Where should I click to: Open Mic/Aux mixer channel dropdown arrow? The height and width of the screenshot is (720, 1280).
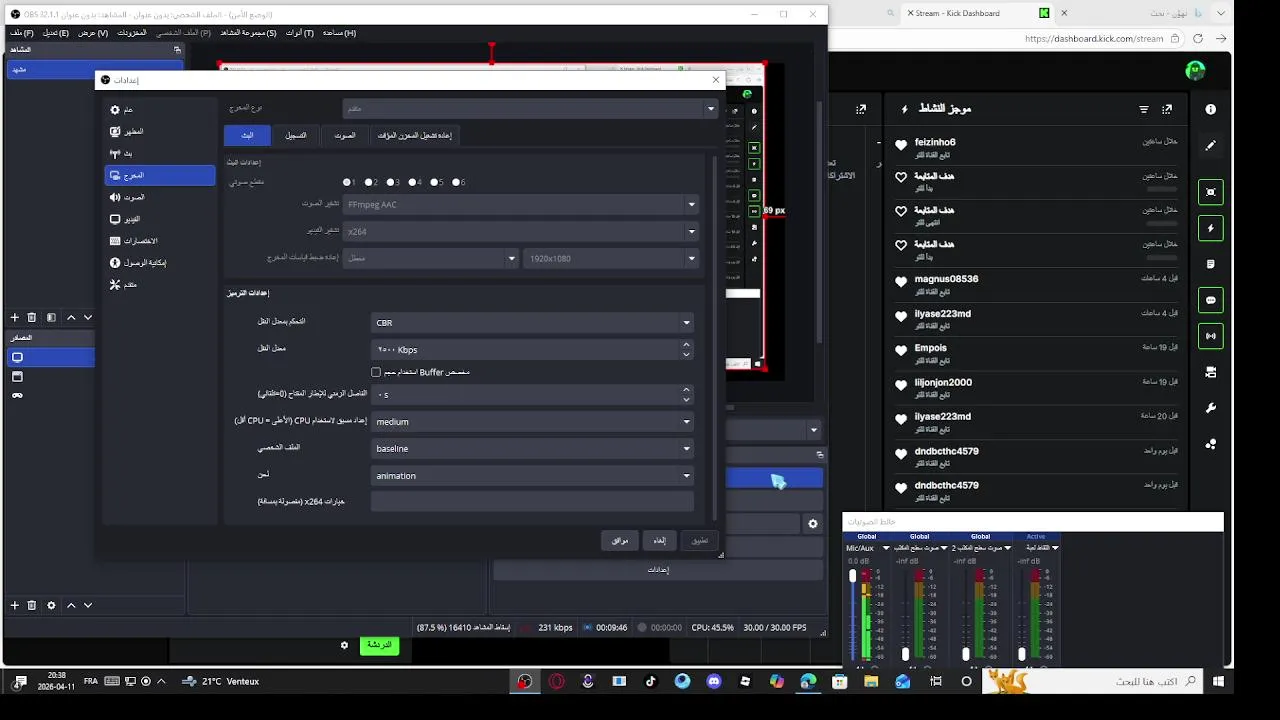[x=886, y=548]
